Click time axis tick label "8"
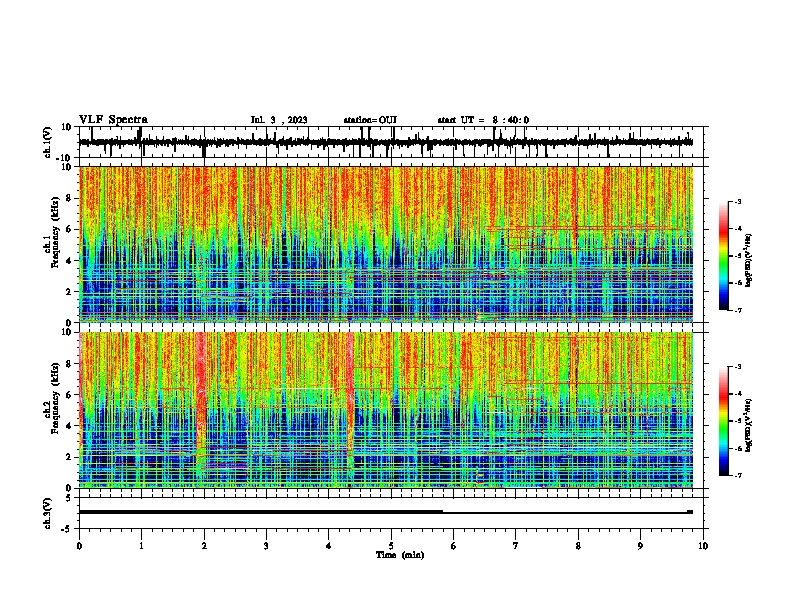This screenshot has height=612, width=792. 578,546
